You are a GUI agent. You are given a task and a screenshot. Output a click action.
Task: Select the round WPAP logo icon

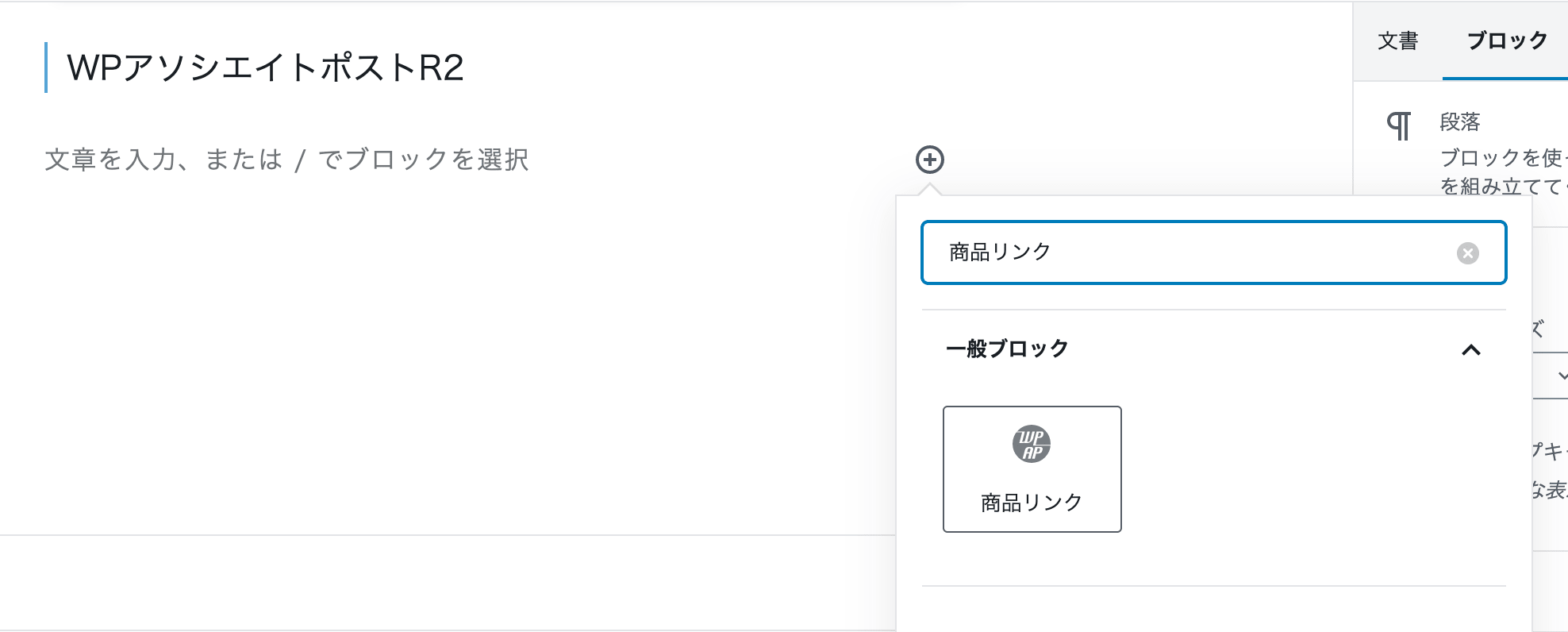click(1032, 444)
